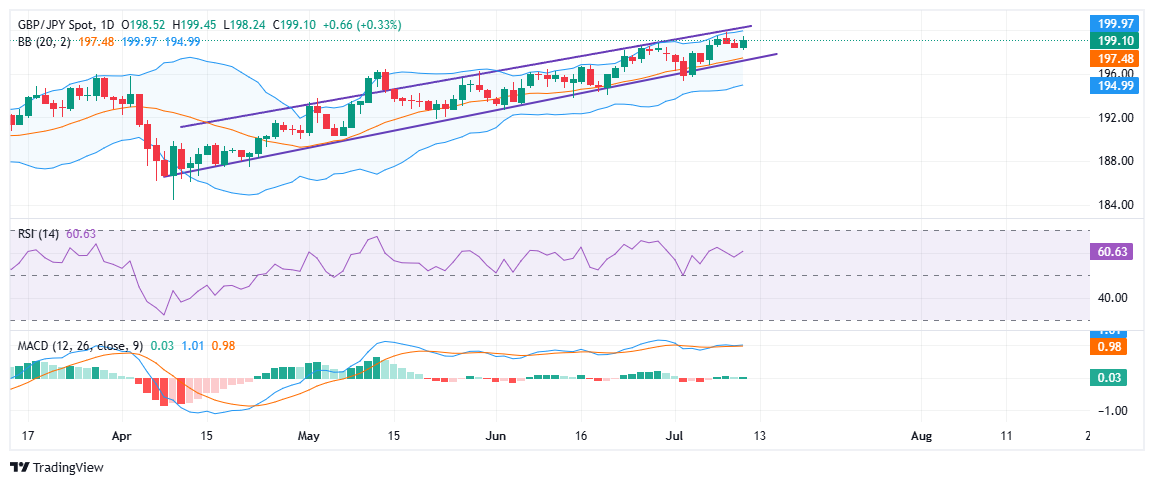Select the orange 197.48 basis price tag
The width and height of the screenshot is (1154, 485).
point(1116,59)
